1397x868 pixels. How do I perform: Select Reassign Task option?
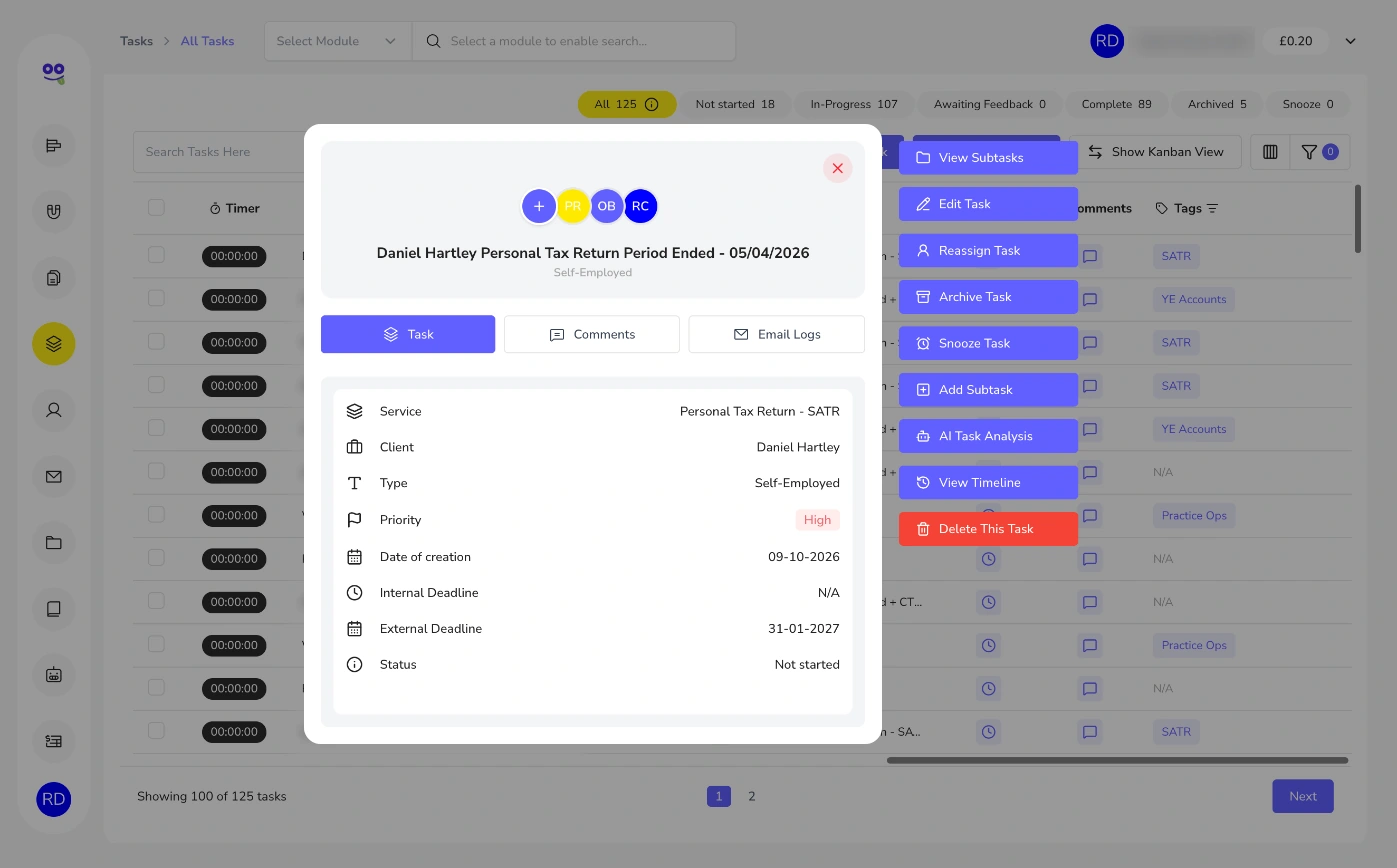[x=988, y=251]
